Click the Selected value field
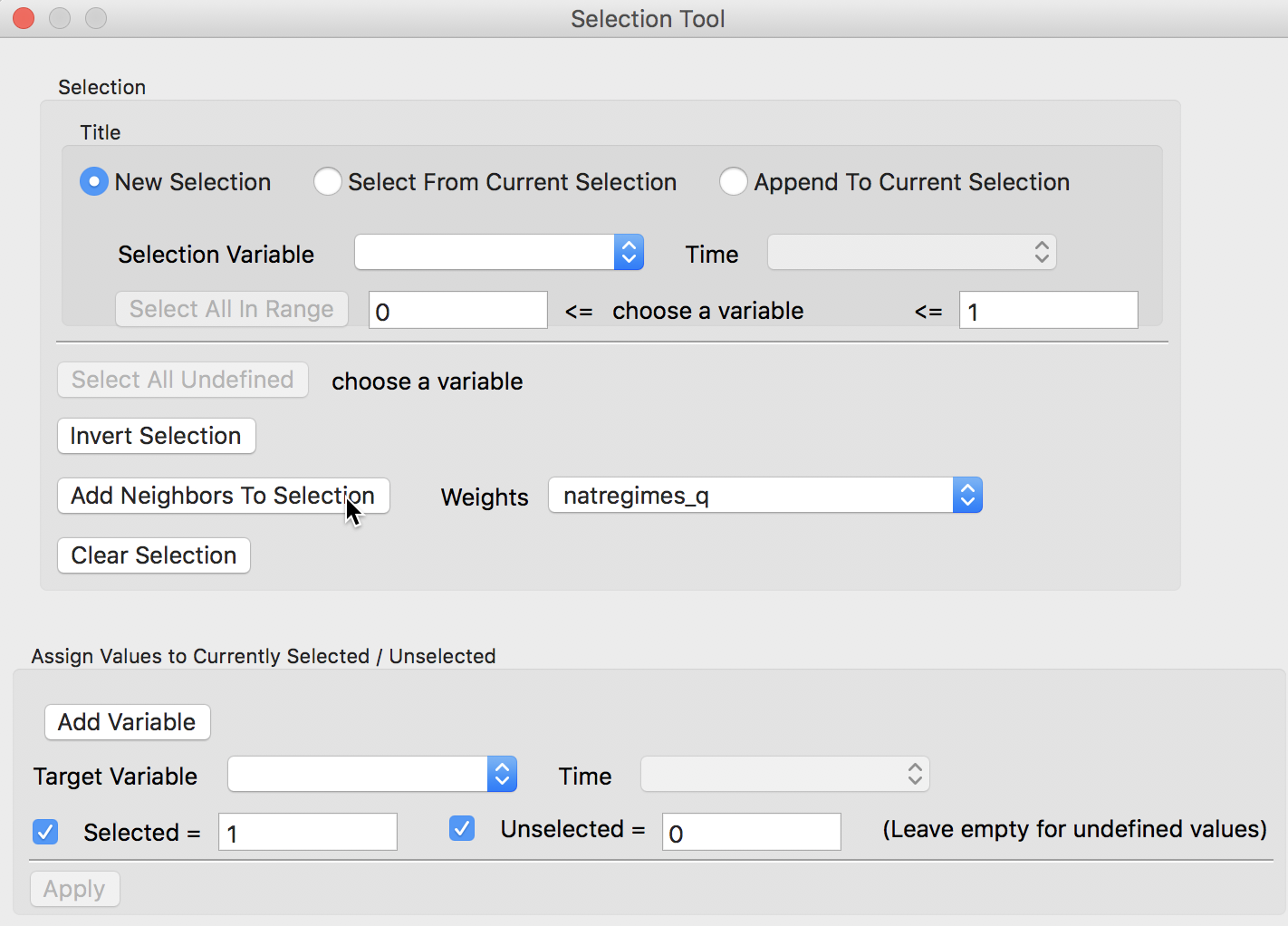This screenshot has height=926, width=1288. 308,832
